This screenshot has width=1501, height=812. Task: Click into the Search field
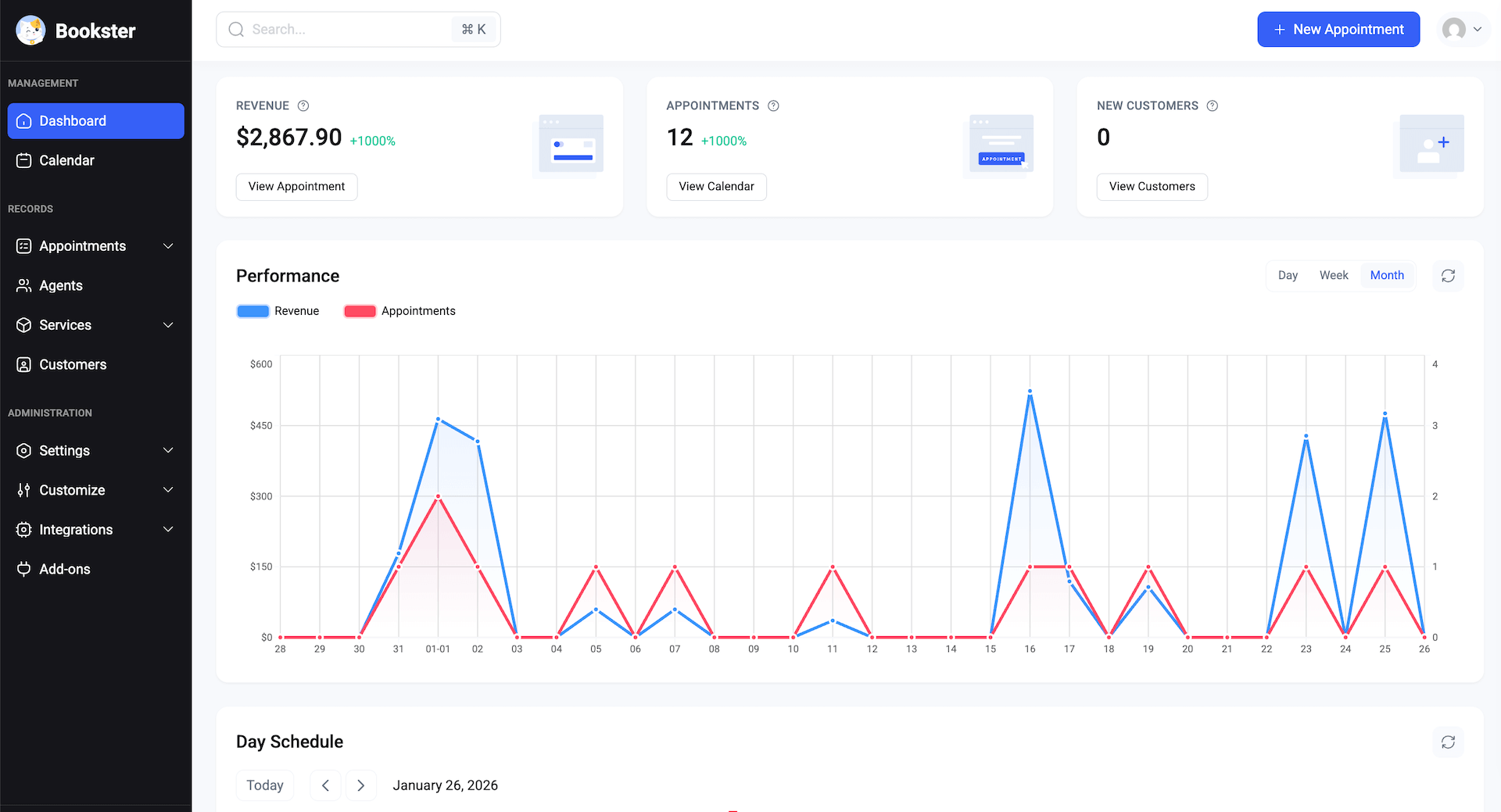point(348,30)
